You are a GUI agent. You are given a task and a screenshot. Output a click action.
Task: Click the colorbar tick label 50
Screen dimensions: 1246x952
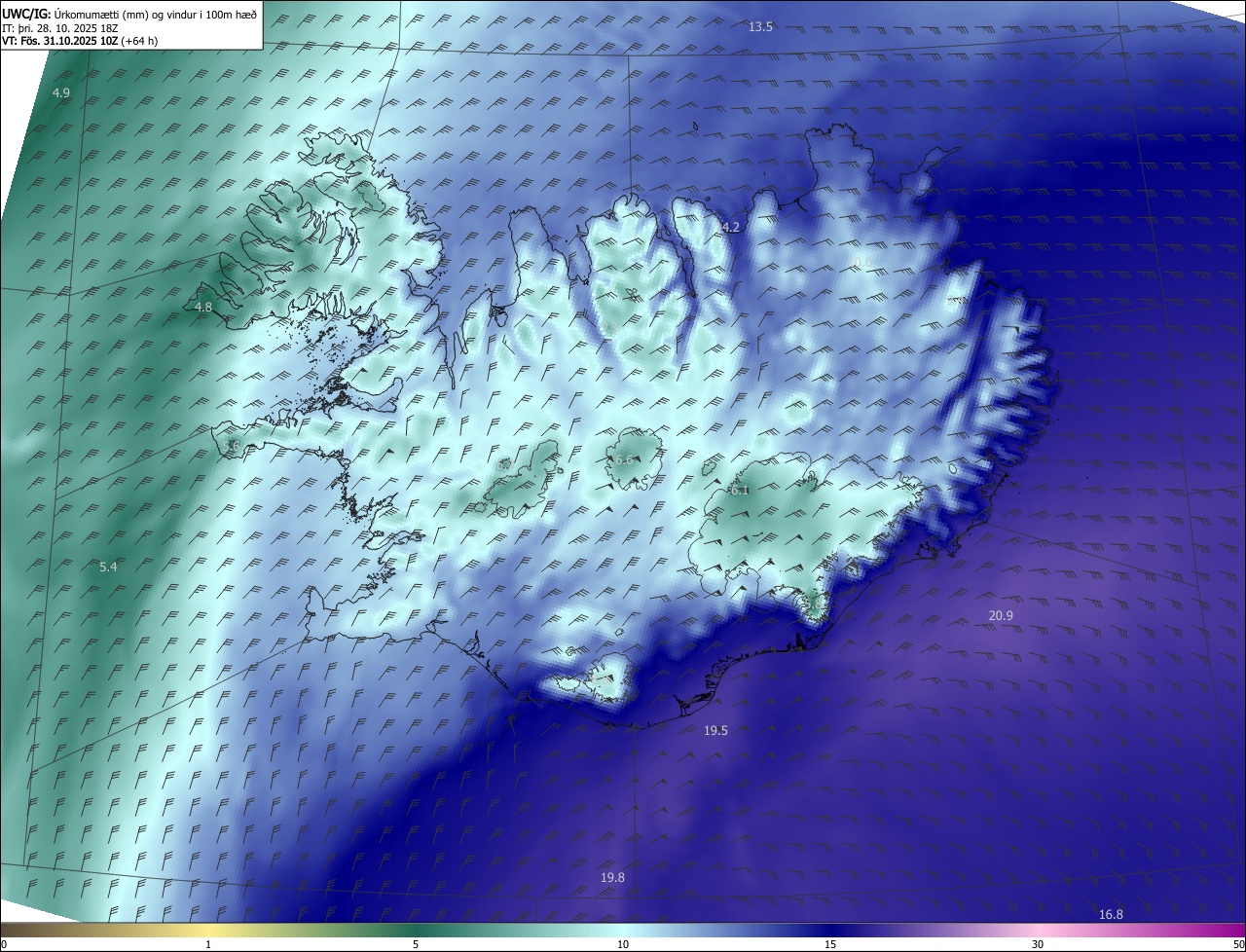point(1238,945)
